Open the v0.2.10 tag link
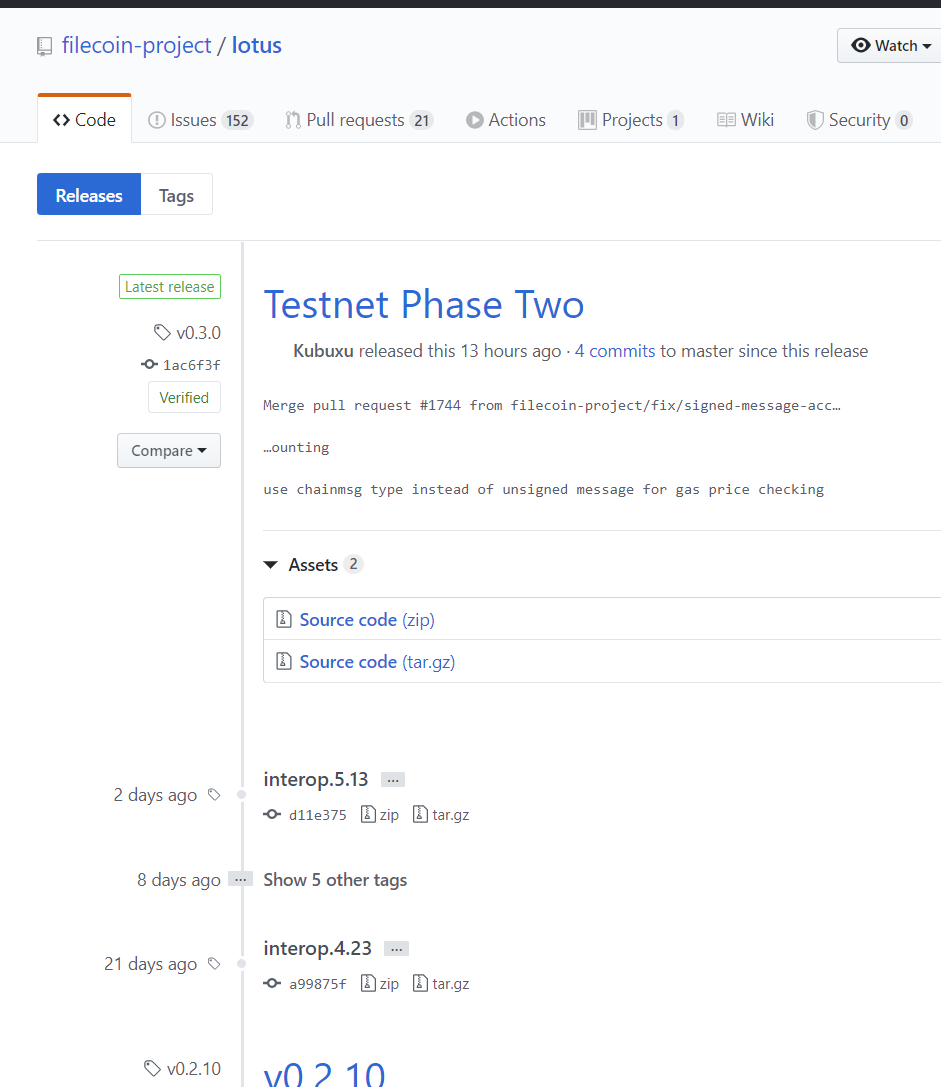 point(194,1069)
